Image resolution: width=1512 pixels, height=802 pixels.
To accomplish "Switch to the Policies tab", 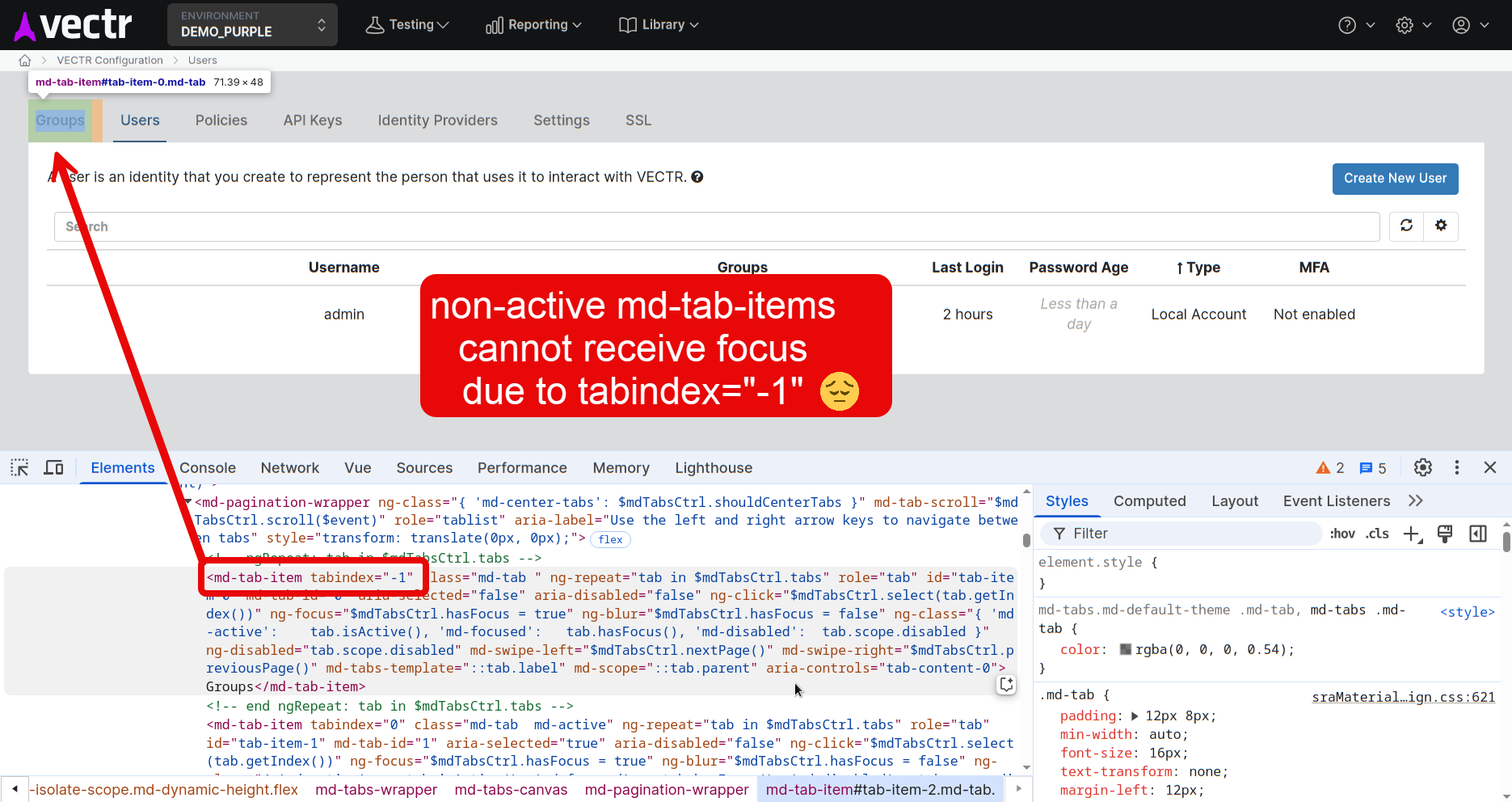I will 221,120.
